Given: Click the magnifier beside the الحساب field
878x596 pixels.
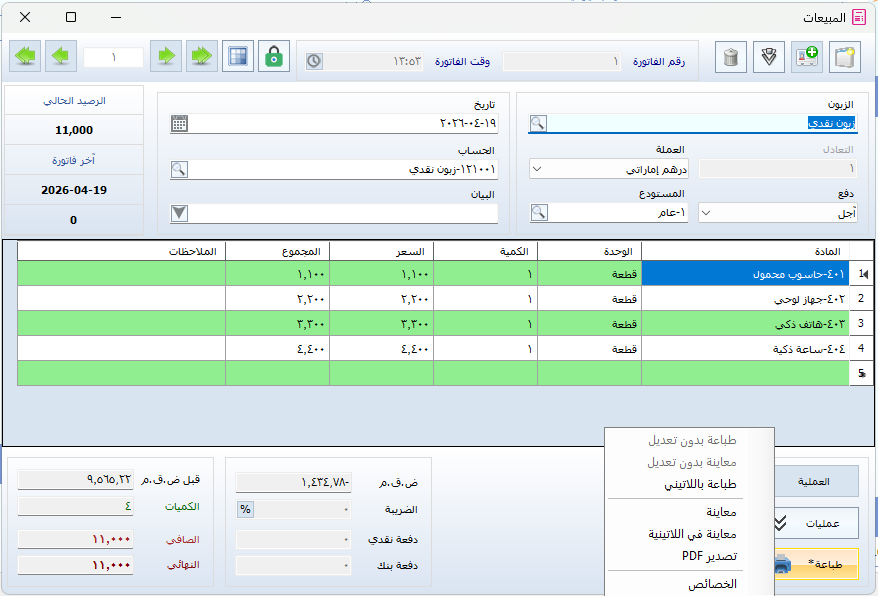Looking at the screenshot, I should click(x=179, y=169).
